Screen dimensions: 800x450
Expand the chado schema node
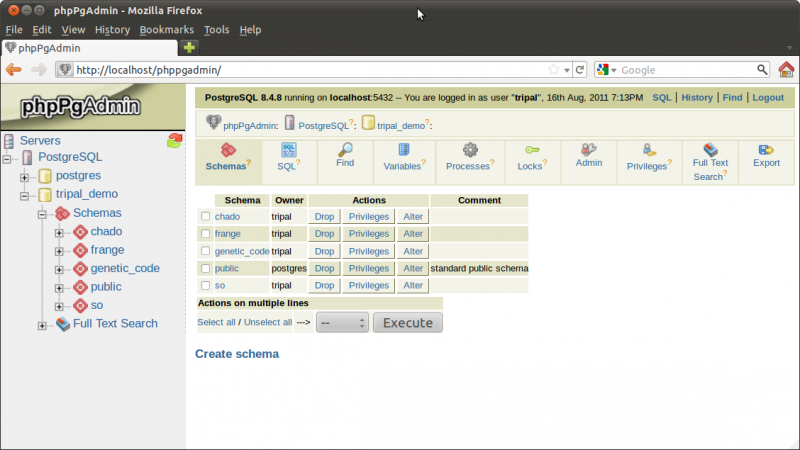[59, 233]
